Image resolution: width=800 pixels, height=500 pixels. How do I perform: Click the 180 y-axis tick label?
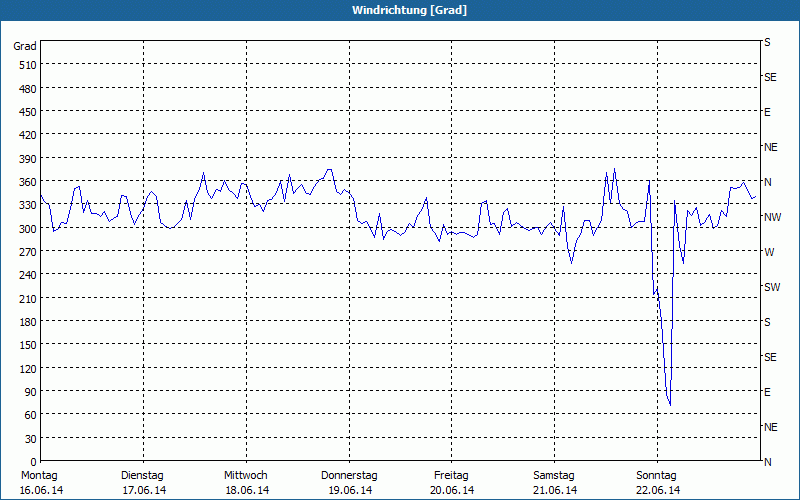[x=28, y=322]
